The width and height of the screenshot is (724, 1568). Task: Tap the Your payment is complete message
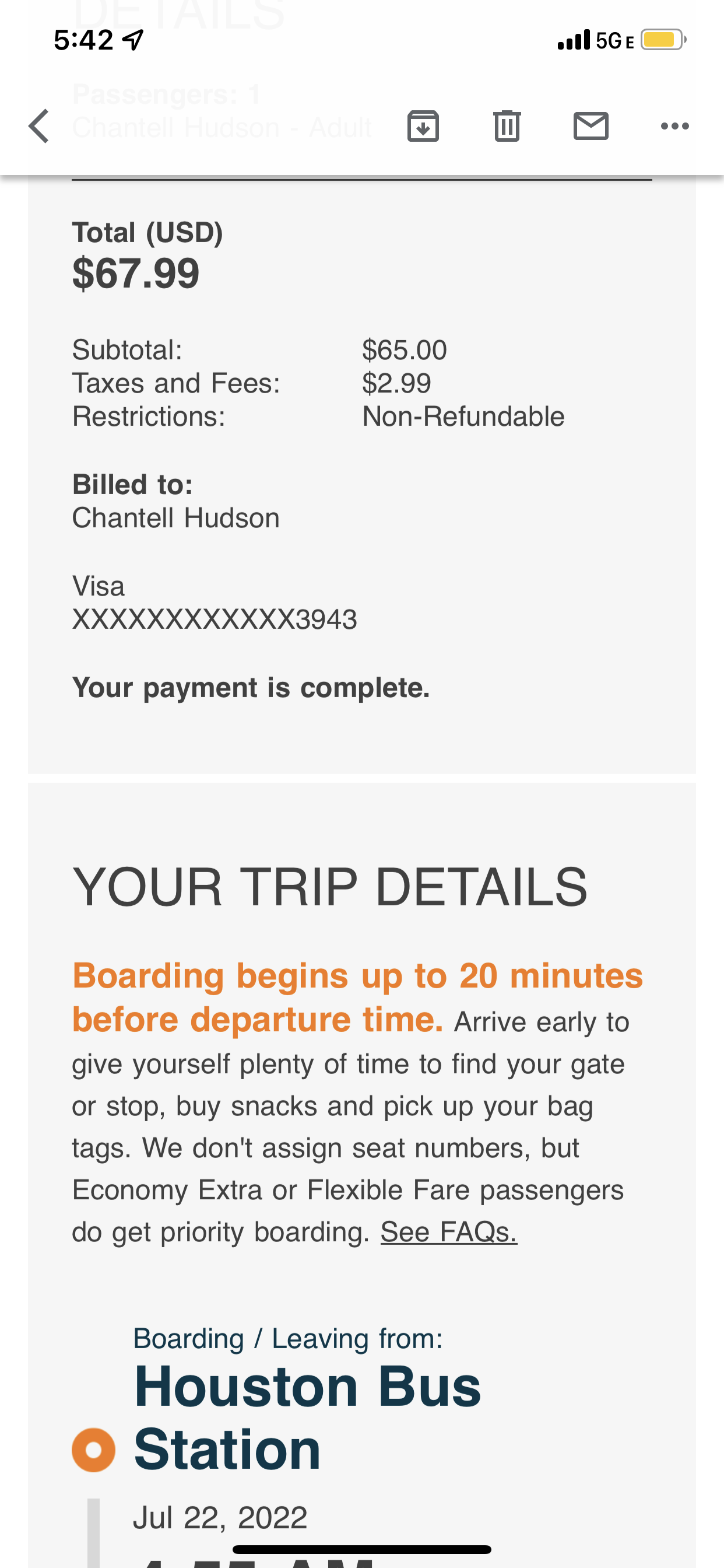click(x=251, y=687)
